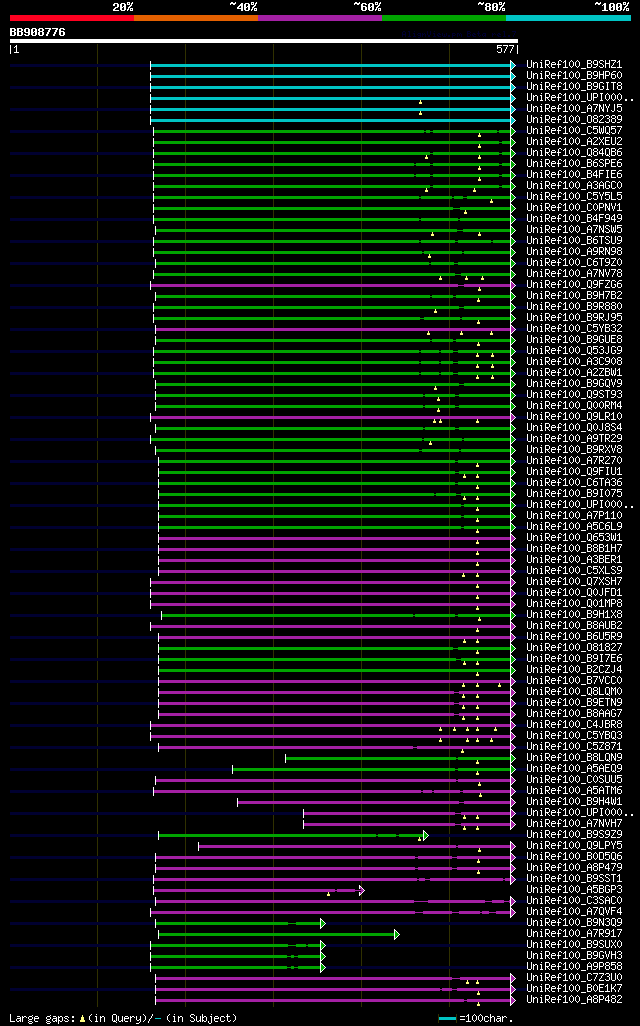Select subject label UniRef100_A8P482
640x1026 pixels.
tap(574, 1000)
